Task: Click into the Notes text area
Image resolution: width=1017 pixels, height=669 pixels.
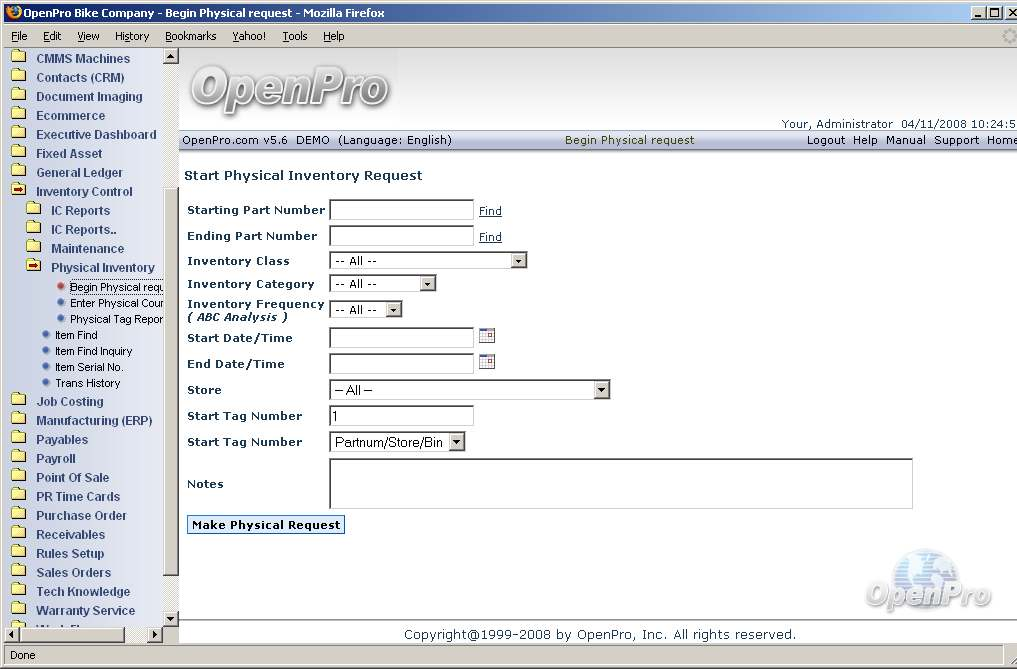Action: pos(620,484)
